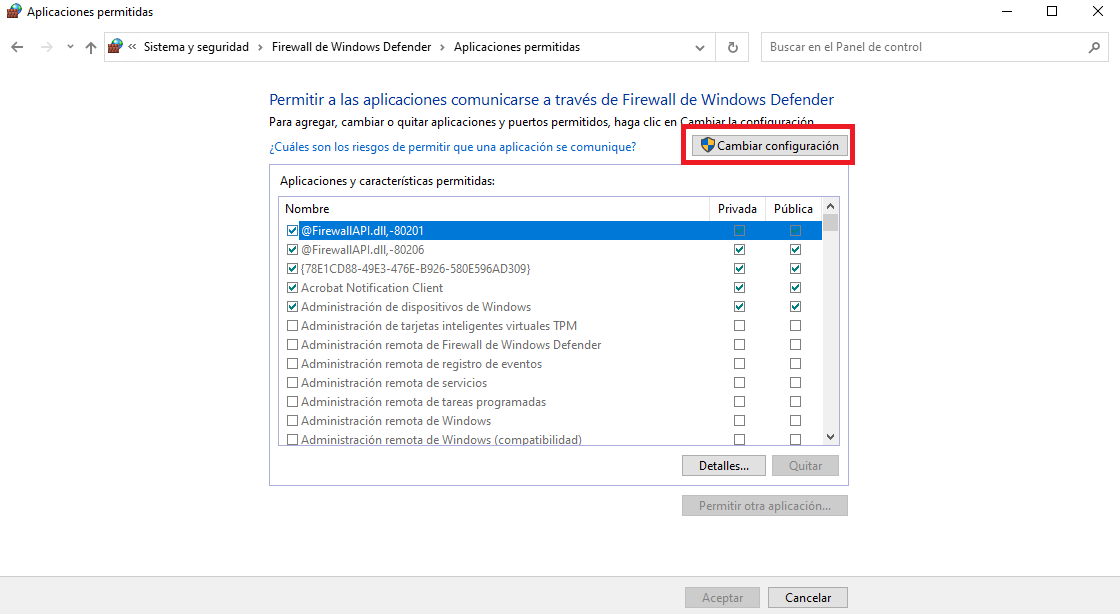This screenshot has width=1120, height=614.
Task: Sort list by Nombre column header
Action: [x=494, y=209]
